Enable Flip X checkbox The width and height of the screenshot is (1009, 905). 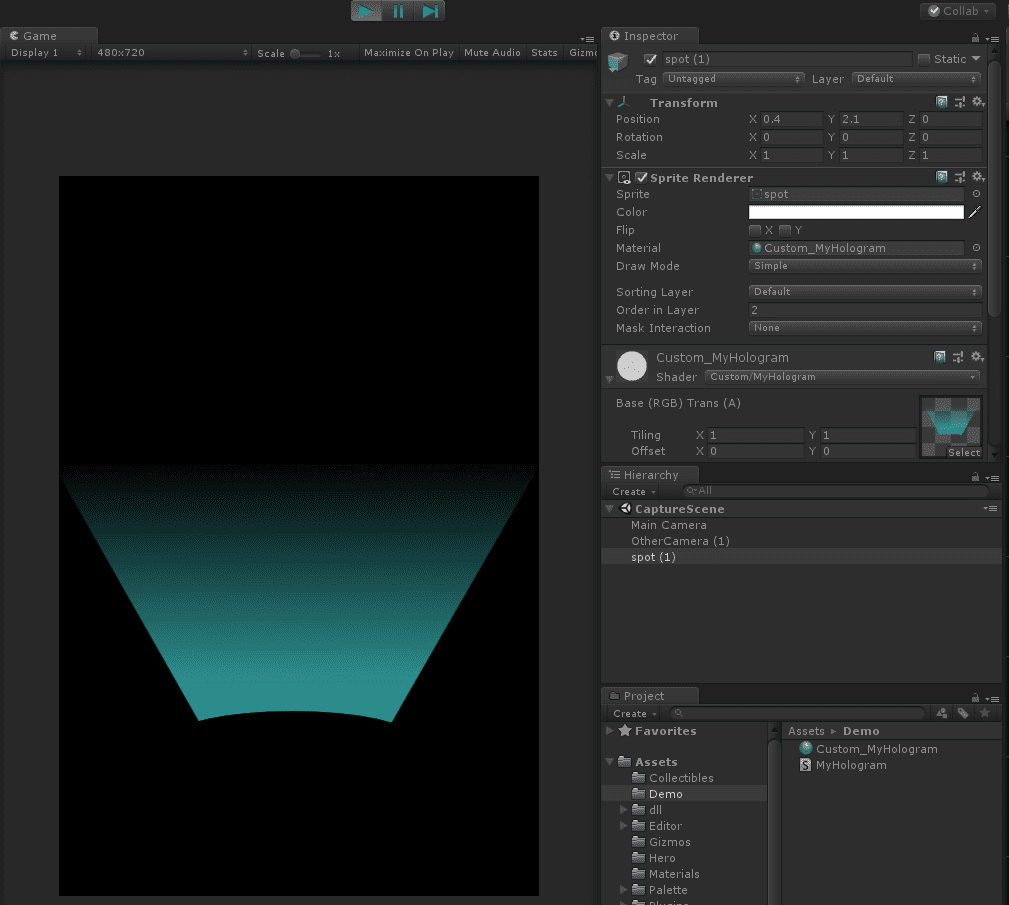tap(755, 231)
